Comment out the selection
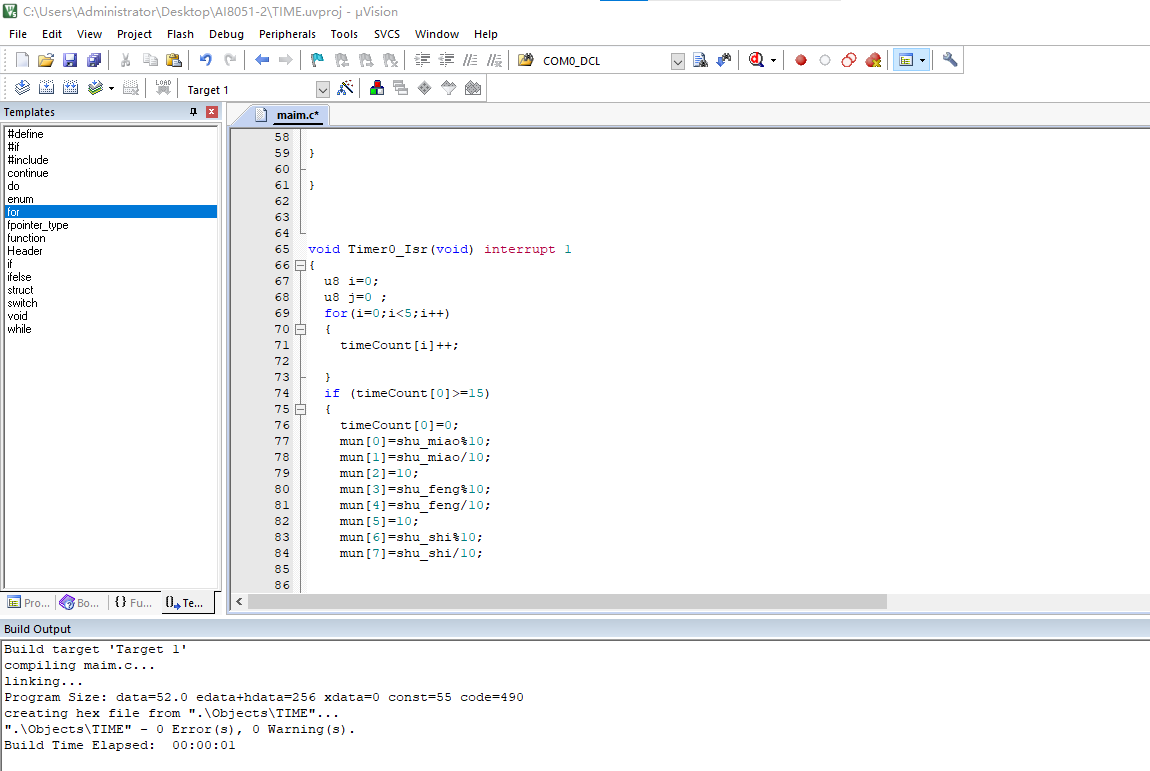This screenshot has width=1150, height=771. tap(470, 60)
